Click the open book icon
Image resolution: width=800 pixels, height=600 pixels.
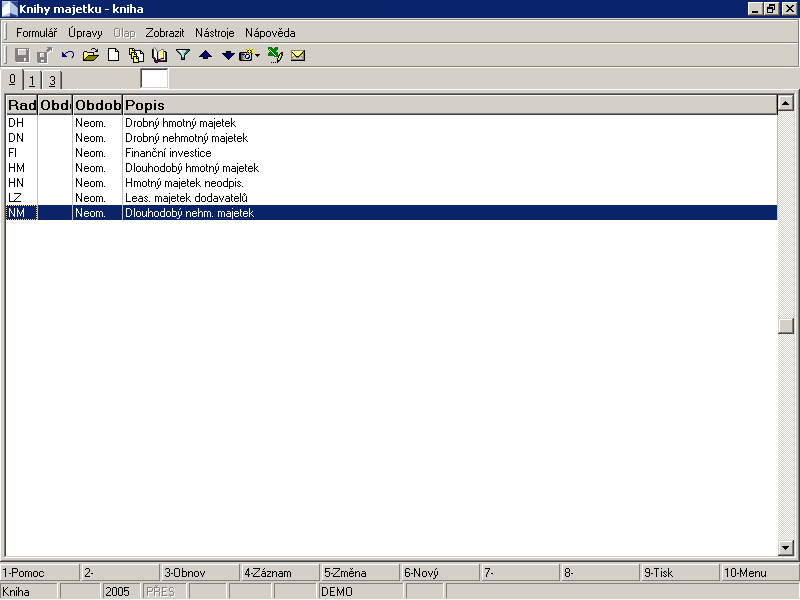pos(160,55)
